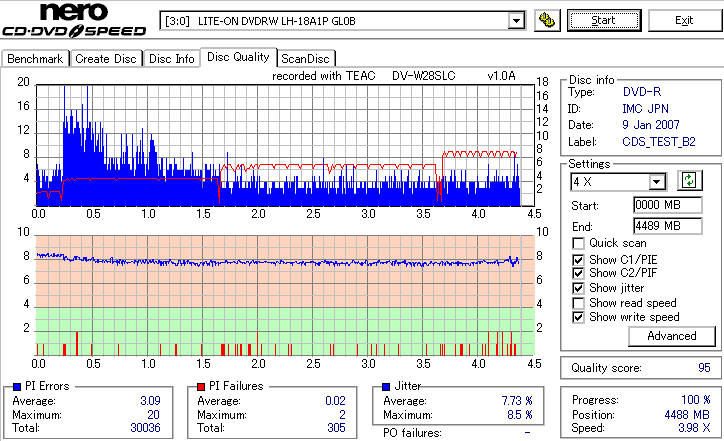Click the Start button
Viewport: 724px width, 441px height.
(604, 21)
